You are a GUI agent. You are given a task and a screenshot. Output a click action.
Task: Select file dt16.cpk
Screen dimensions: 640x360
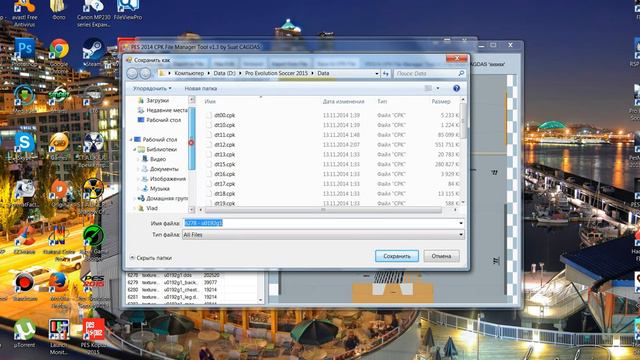(x=224, y=174)
